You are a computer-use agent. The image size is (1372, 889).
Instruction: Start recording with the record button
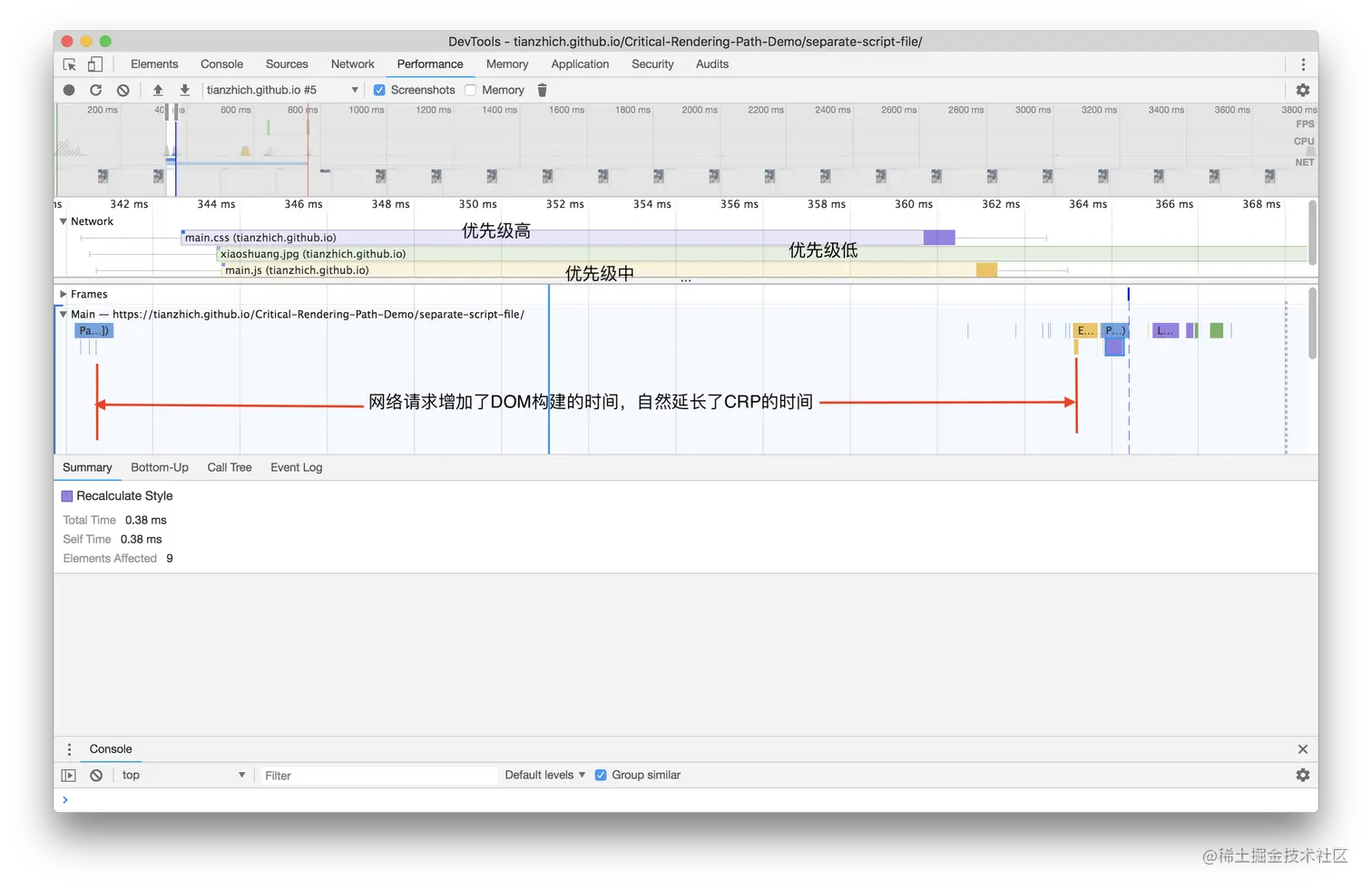(69, 90)
